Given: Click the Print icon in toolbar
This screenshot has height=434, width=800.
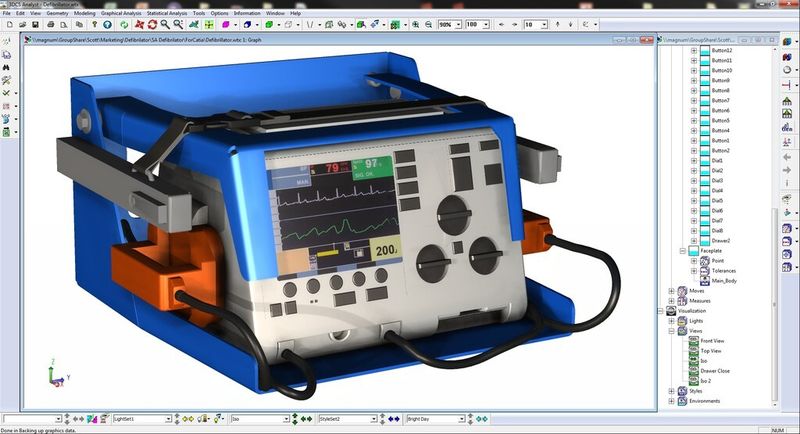Looking at the screenshot, I should pyautogui.click(x=51, y=24).
